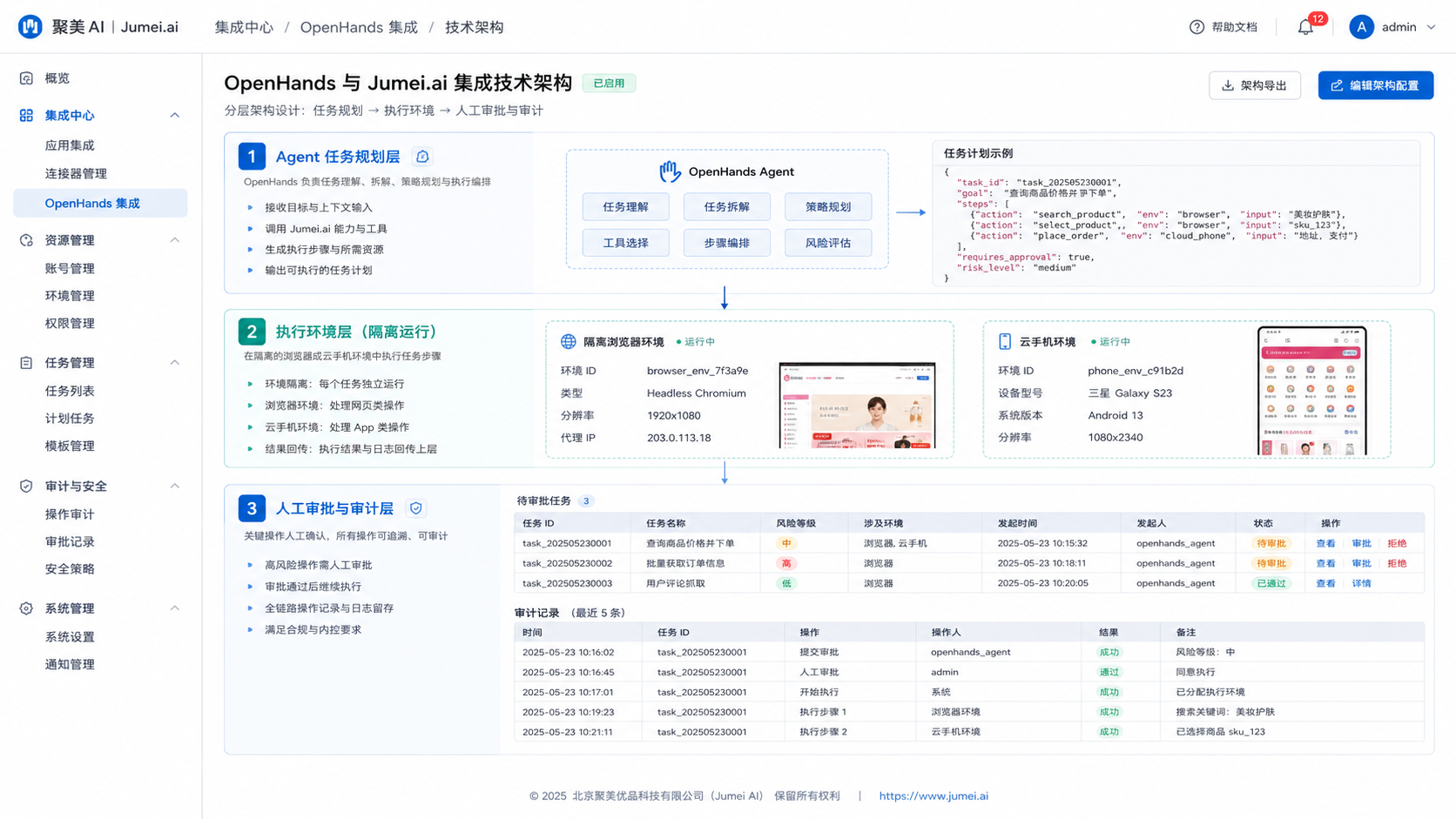Click the edit icon in 编辑架构配置
Screen dimensions: 1456x819
pyautogui.click(x=1337, y=85)
